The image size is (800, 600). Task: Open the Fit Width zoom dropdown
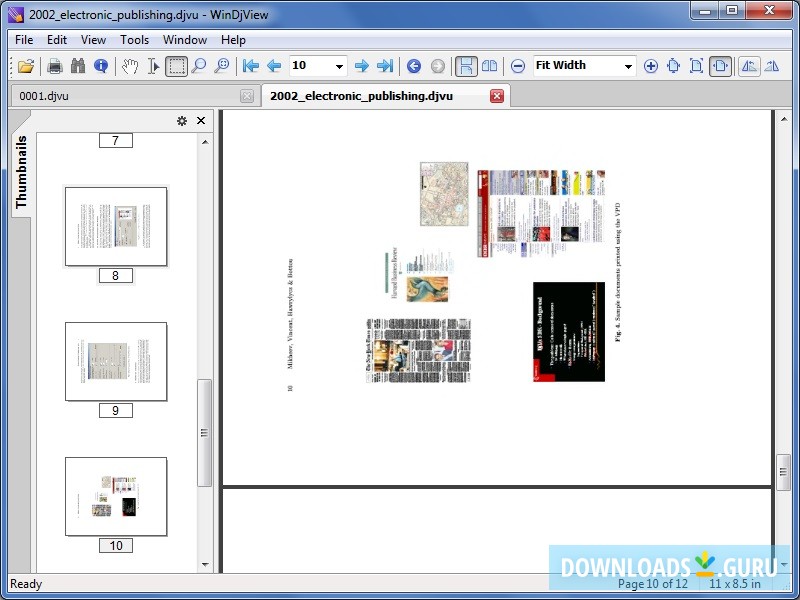pyautogui.click(x=627, y=66)
